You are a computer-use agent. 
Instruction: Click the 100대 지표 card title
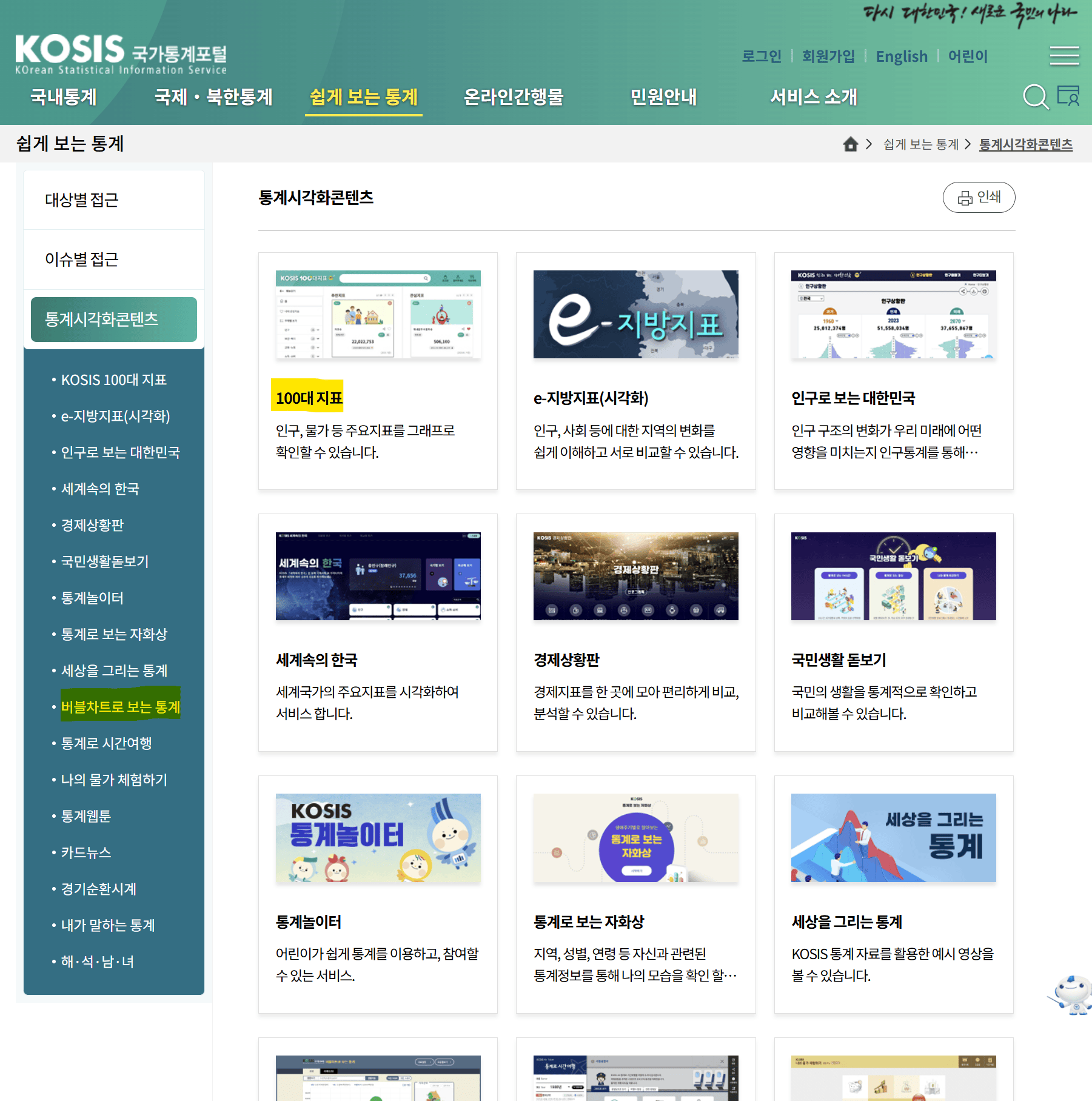[309, 398]
